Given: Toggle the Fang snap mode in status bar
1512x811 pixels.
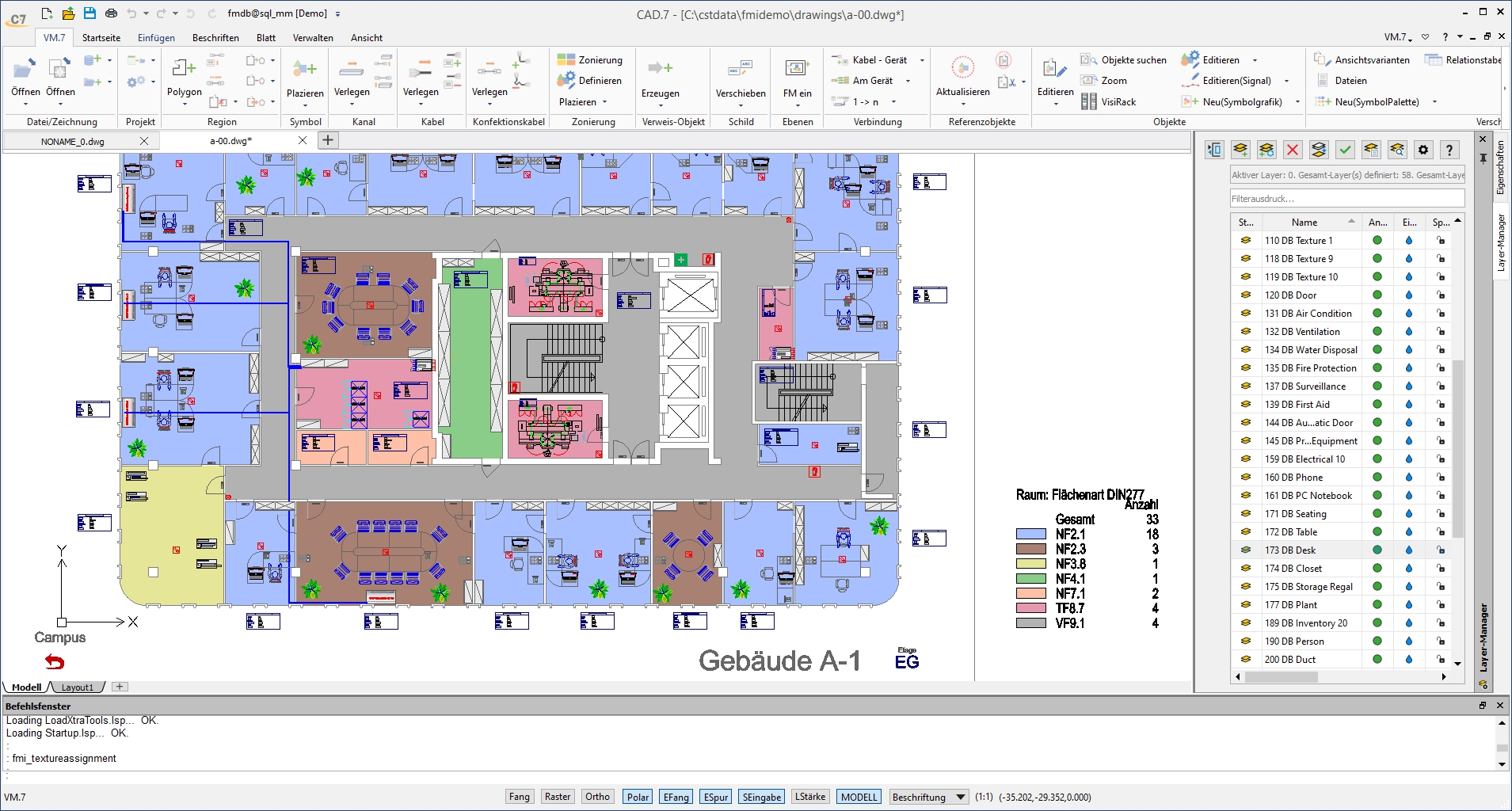Looking at the screenshot, I should (x=520, y=797).
